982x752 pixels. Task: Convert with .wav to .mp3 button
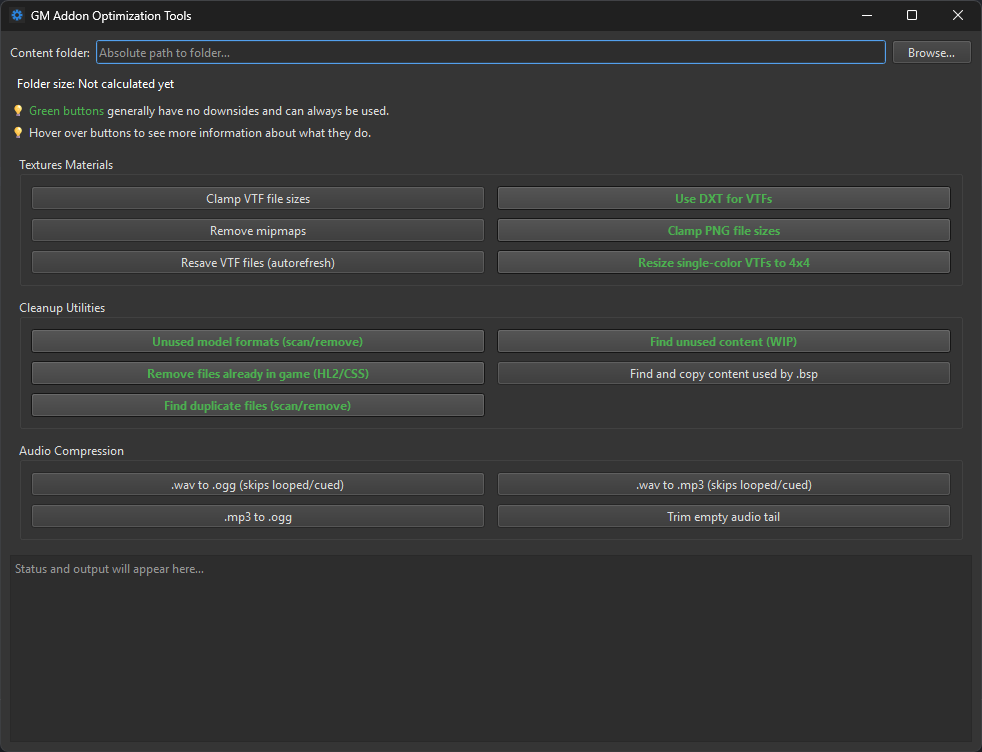pyautogui.click(x=723, y=485)
